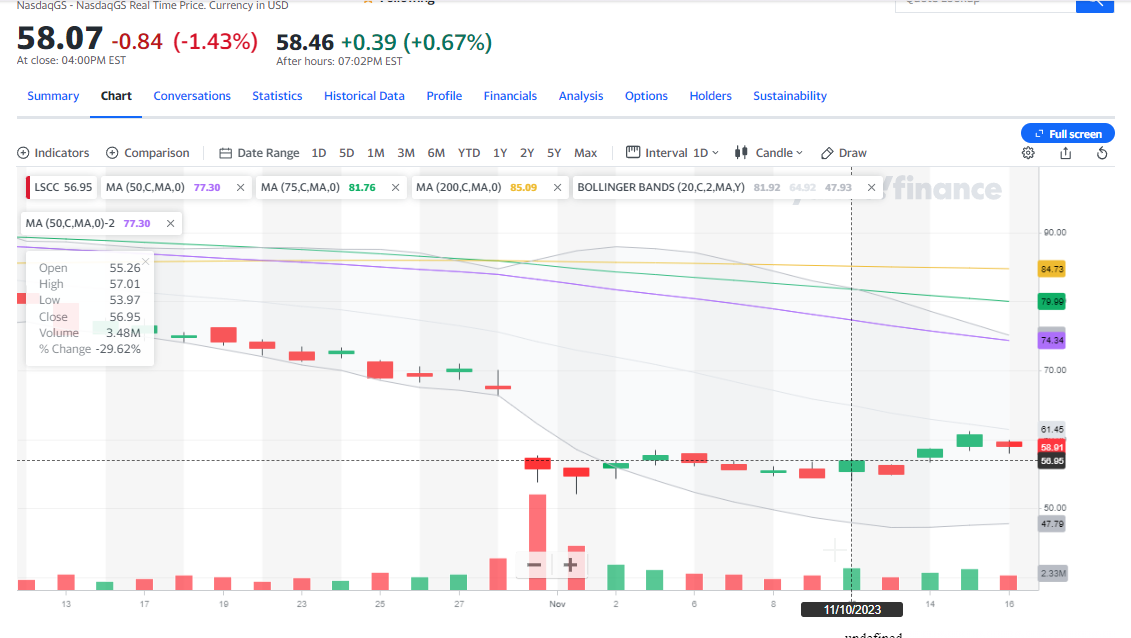Open the Financials tab
This screenshot has width=1131, height=638.
pyautogui.click(x=510, y=96)
